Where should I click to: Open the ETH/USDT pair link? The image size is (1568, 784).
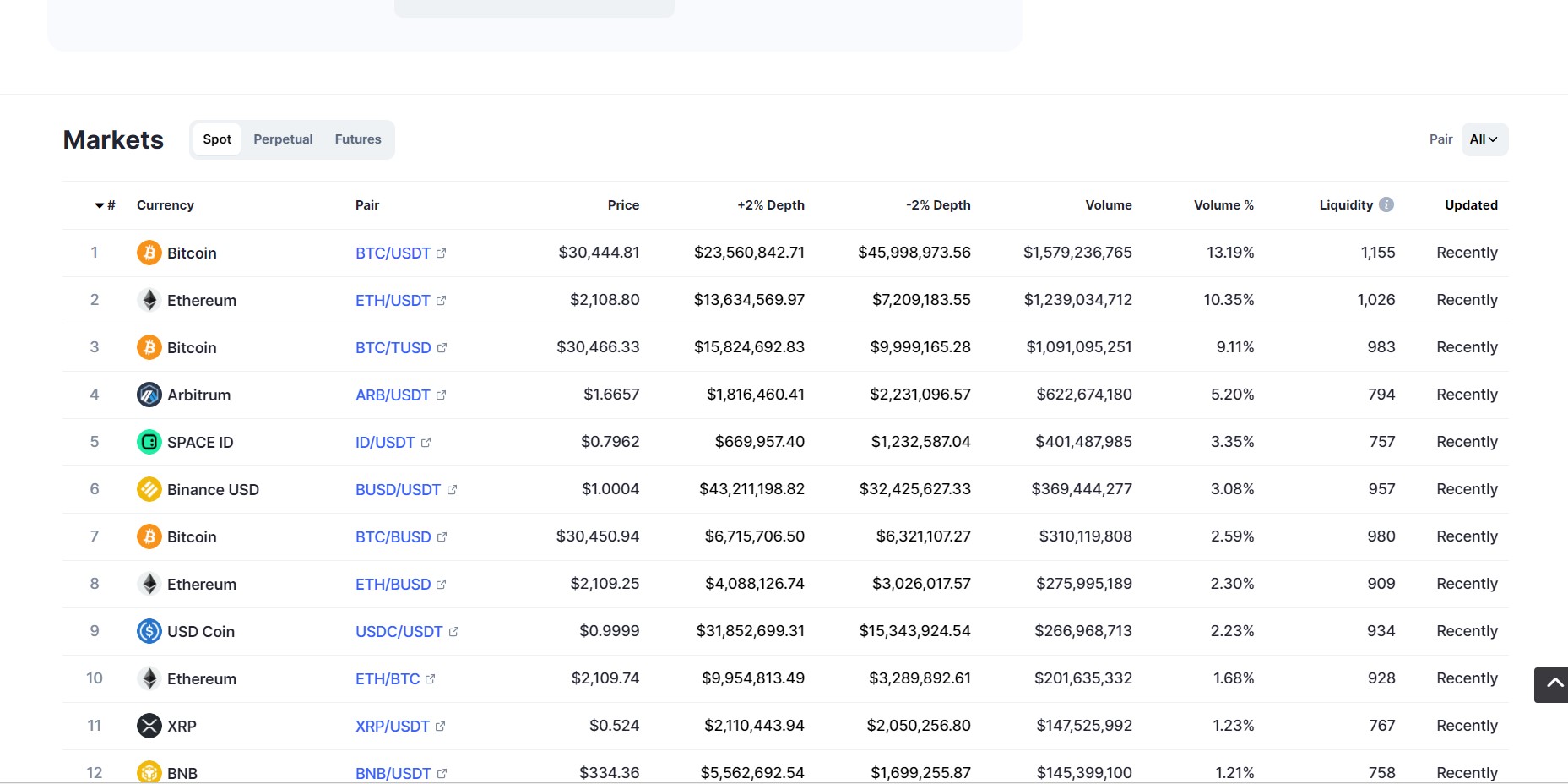393,300
